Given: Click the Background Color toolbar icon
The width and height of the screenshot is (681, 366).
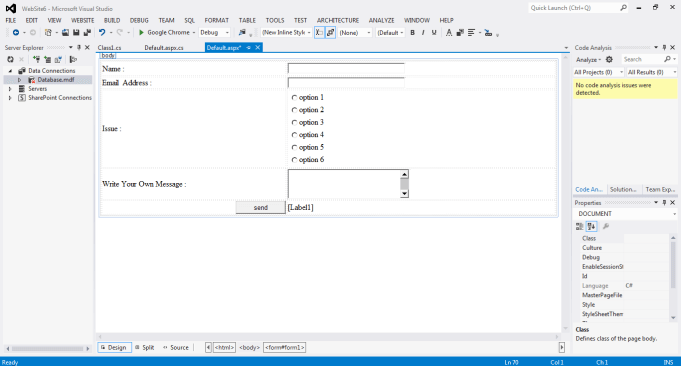Looking at the screenshot, I should (460, 33).
